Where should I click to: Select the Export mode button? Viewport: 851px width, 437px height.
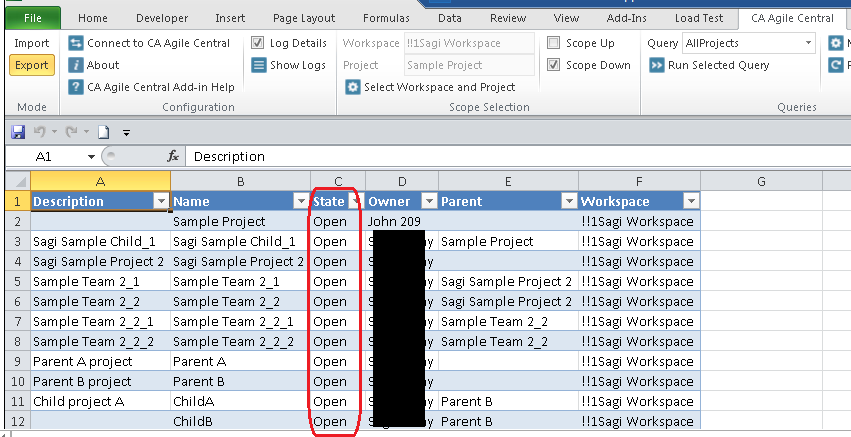coord(32,65)
